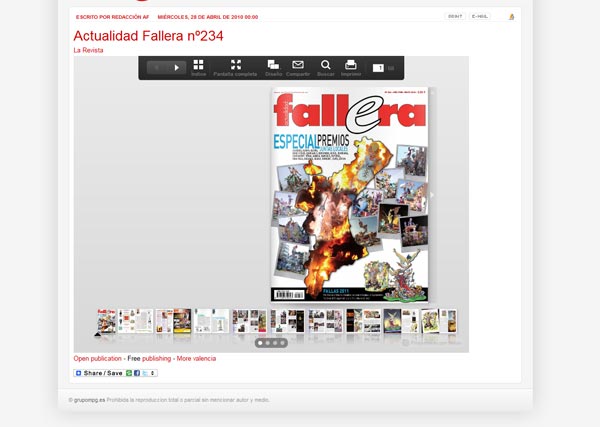Viewport: 600px width, 427px height.
Task: Click the fallera magazine cover page
Action: (x=350, y=195)
